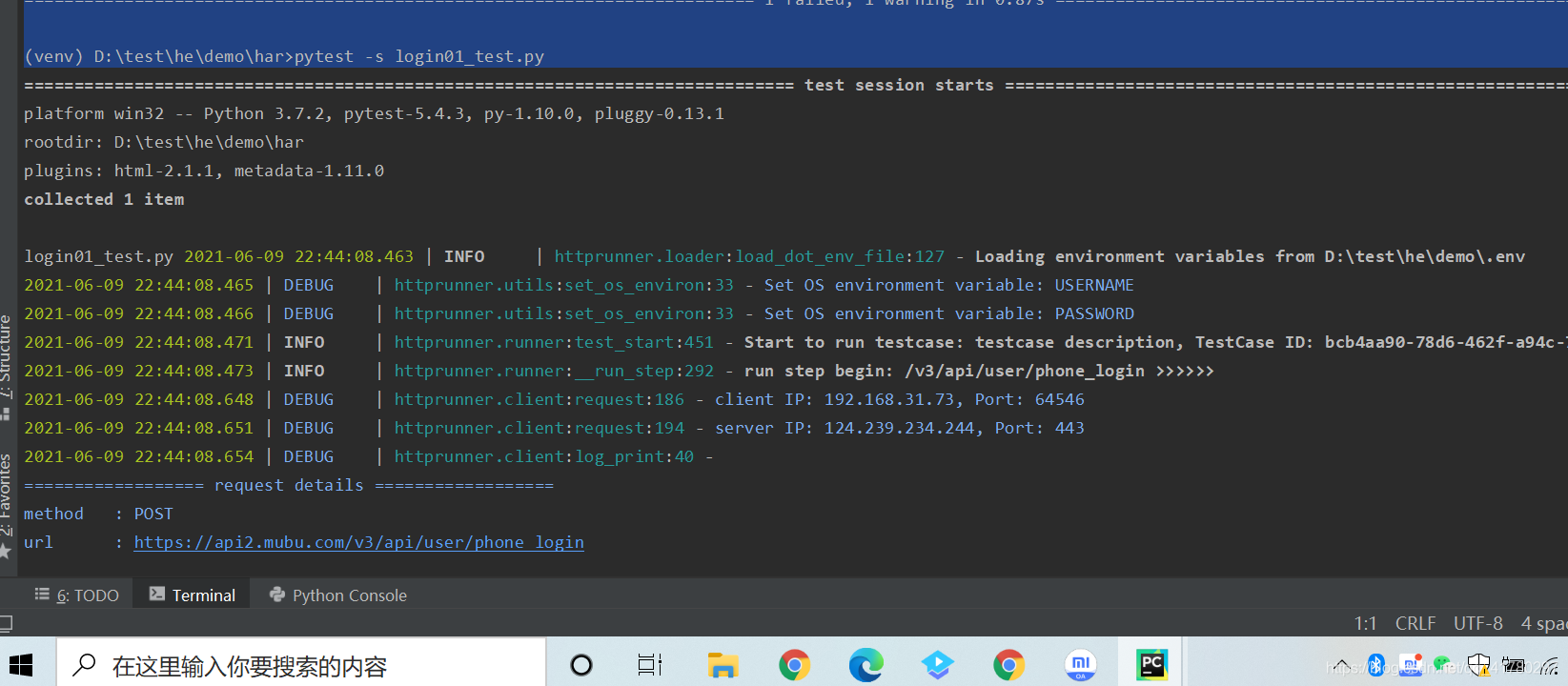1568x686 pixels.
Task: Open the Windows Start menu
Action: (x=21, y=664)
